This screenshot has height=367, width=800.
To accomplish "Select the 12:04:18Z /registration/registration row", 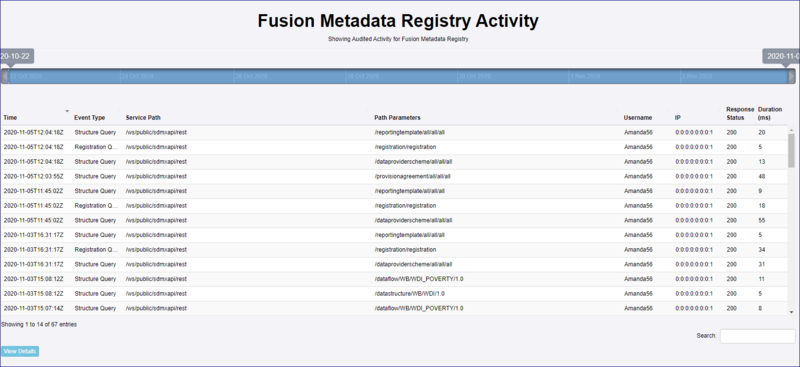I will click(393, 147).
